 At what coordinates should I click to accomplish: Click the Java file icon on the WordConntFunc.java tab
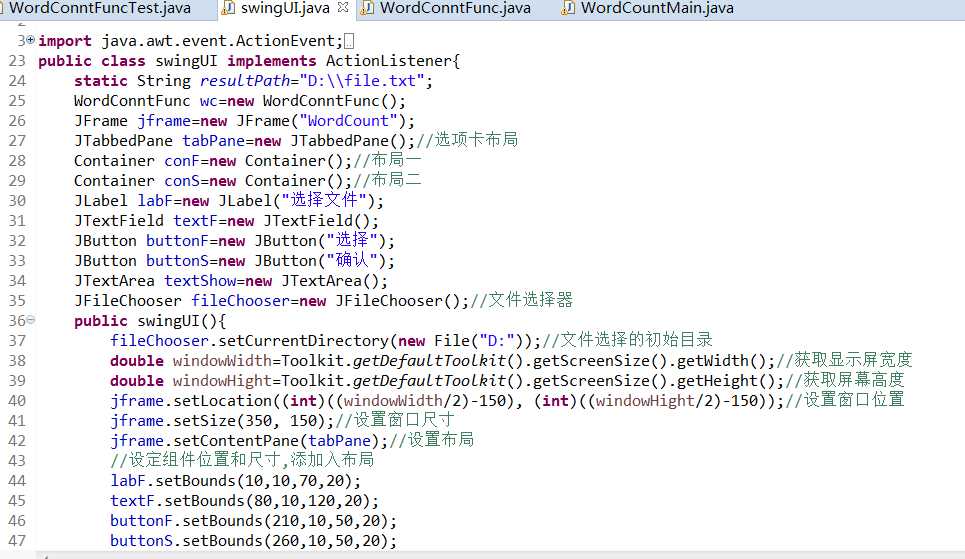pyautogui.click(x=367, y=8)
